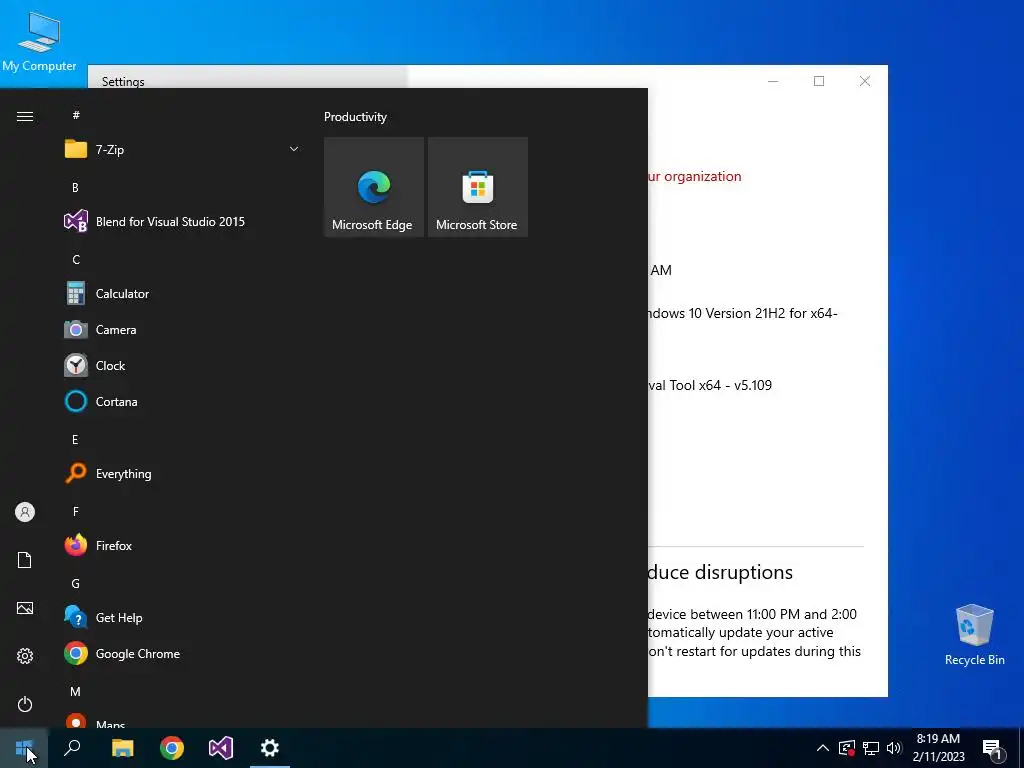
Task: Click the 'B' letter group header
Action: point(75,187)
